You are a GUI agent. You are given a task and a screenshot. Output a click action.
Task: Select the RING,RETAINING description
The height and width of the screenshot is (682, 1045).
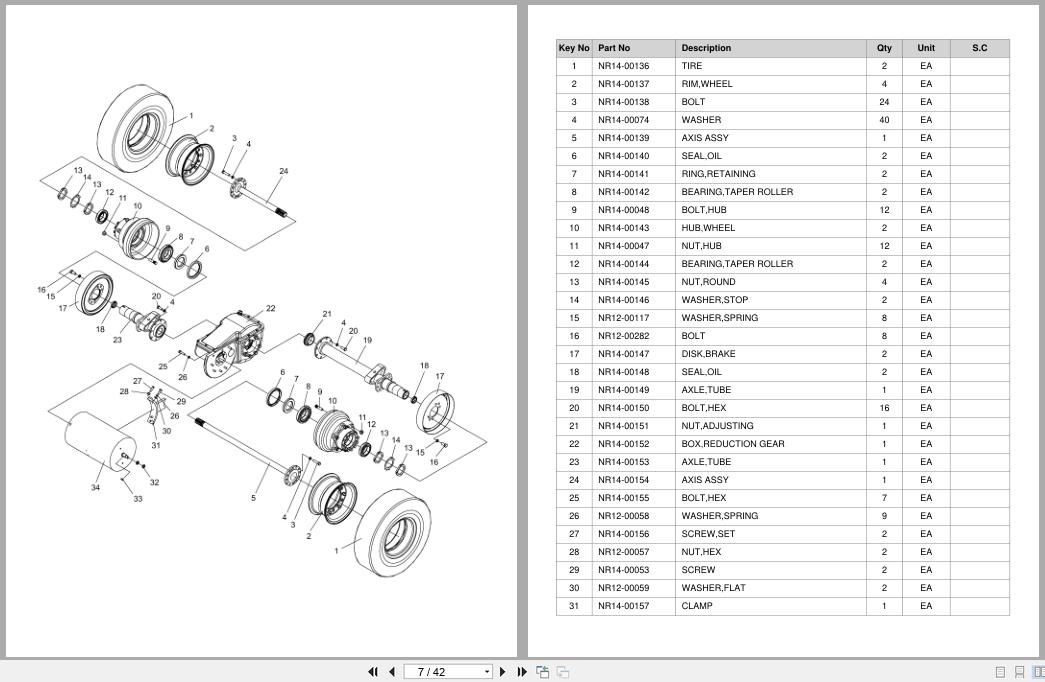718,174
